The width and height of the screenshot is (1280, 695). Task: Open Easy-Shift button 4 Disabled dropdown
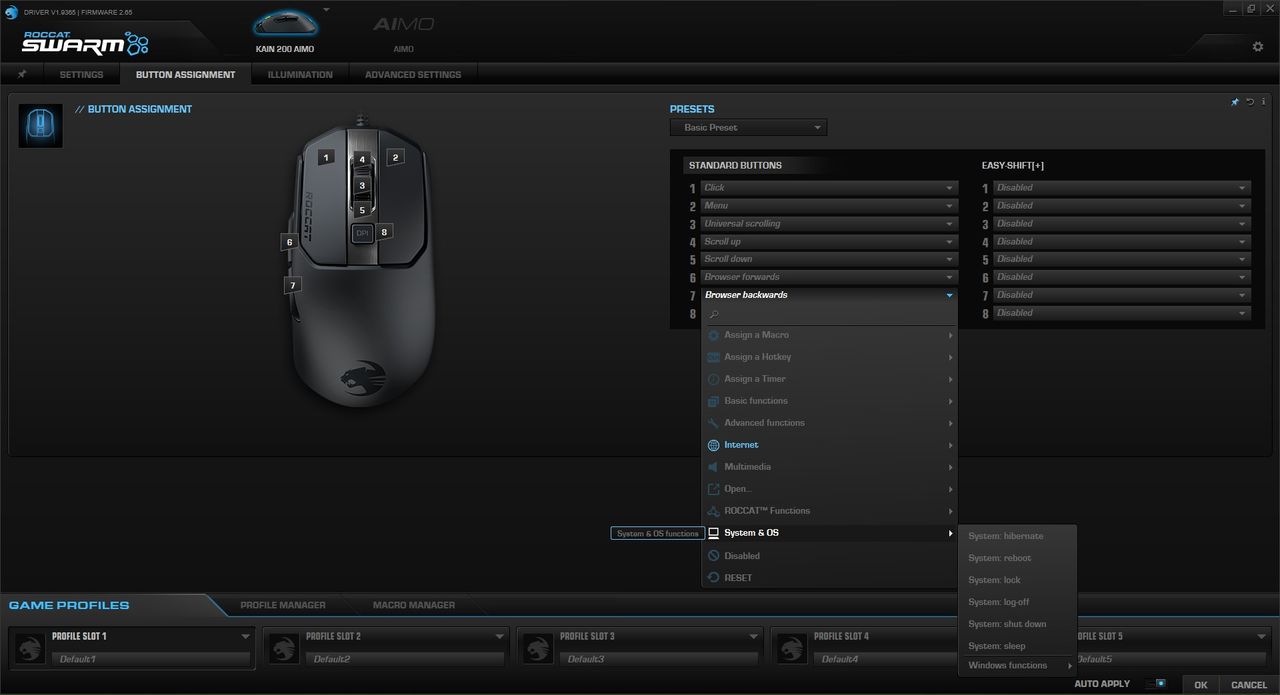click(1121, 242)
